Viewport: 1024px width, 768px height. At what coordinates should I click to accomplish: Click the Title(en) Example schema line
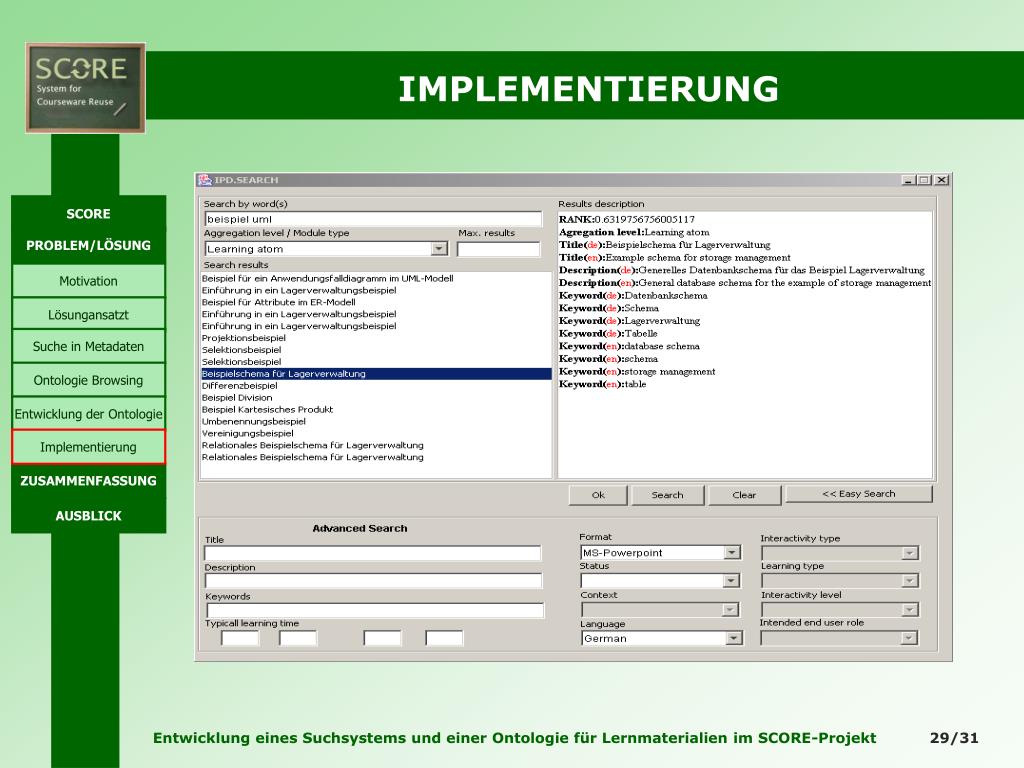coord(675,258)
